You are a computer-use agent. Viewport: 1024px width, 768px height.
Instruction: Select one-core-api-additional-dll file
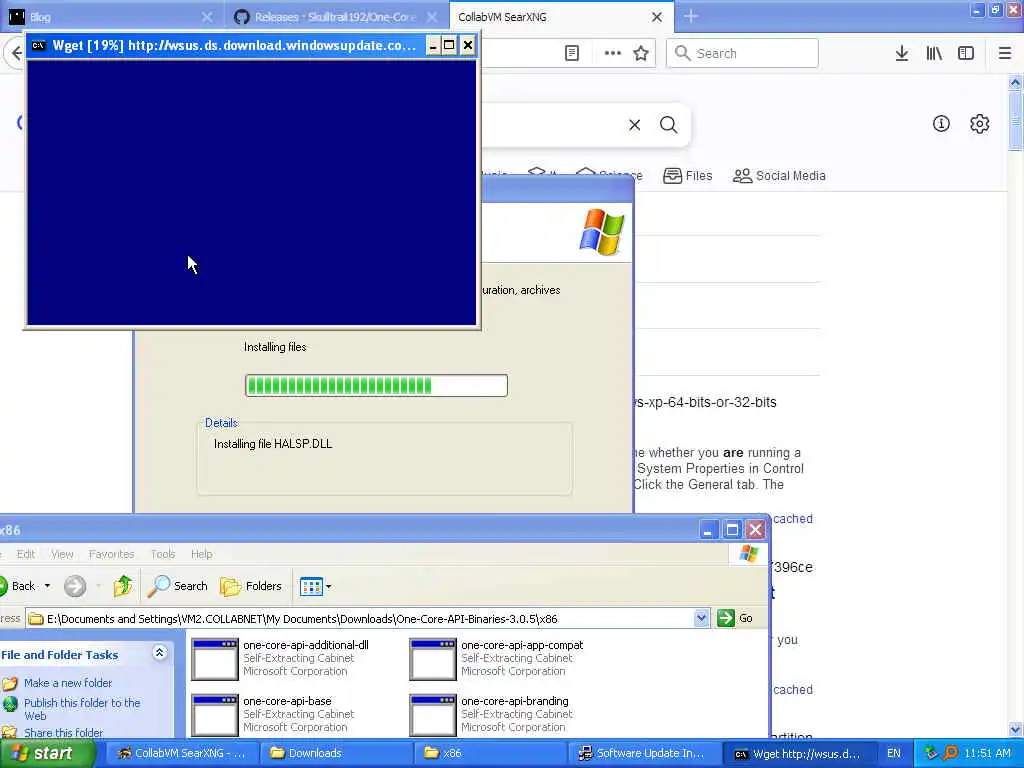coord(281,658)
